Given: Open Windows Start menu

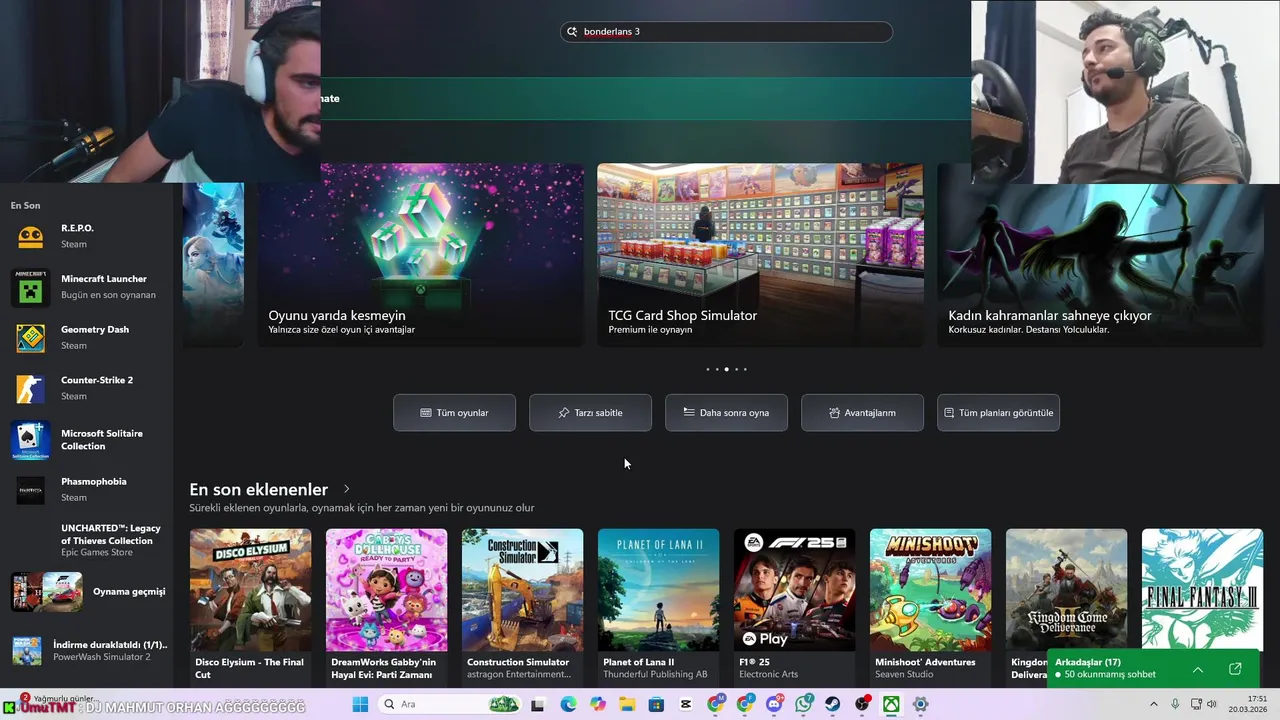Looking at the screenshot, I should coord(360,704).
